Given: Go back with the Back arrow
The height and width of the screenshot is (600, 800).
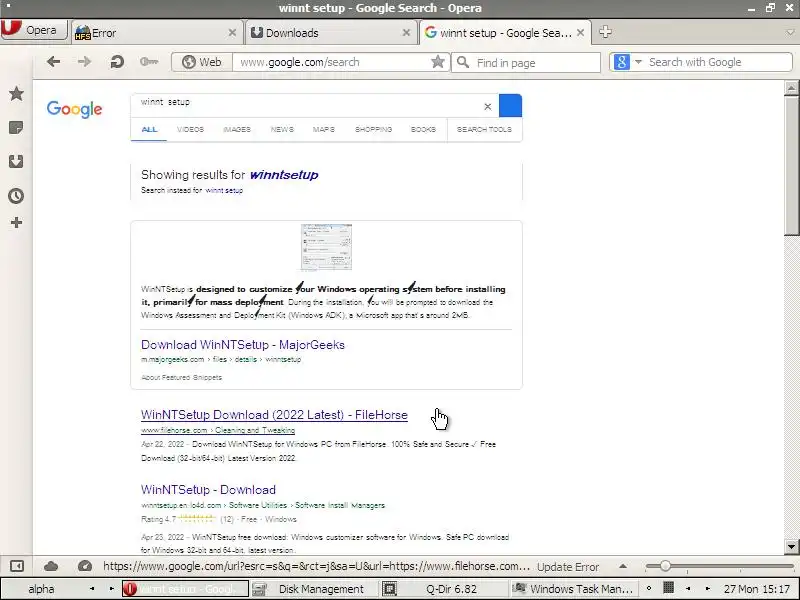Looking at the screenshot, I should [53, 62].
